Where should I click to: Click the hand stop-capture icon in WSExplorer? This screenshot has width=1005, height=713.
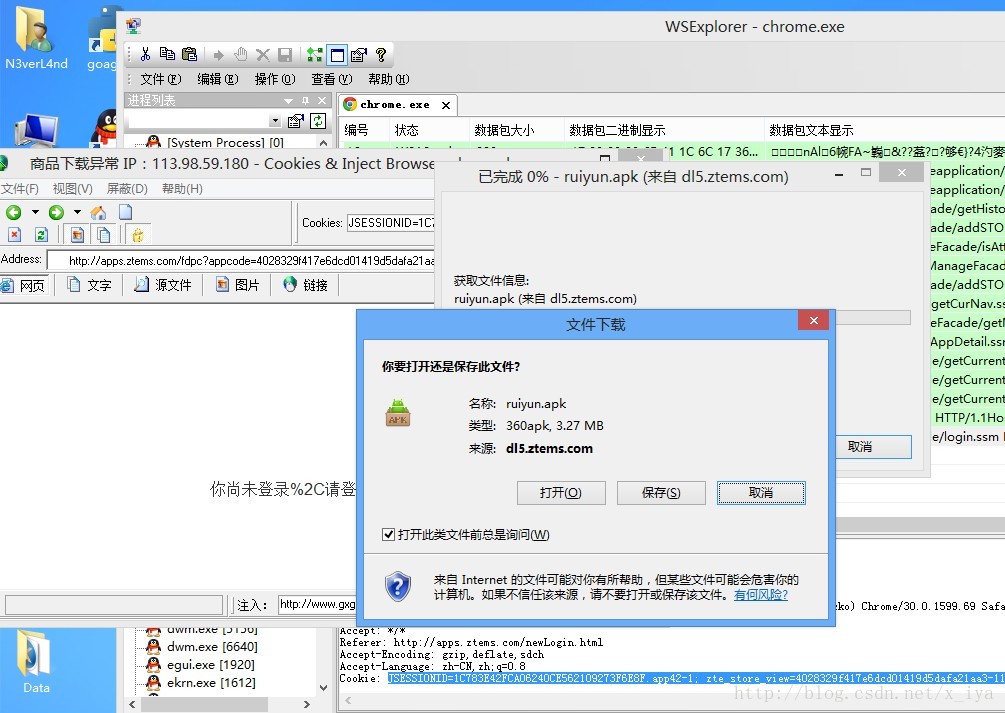click(x=240, y=55)
